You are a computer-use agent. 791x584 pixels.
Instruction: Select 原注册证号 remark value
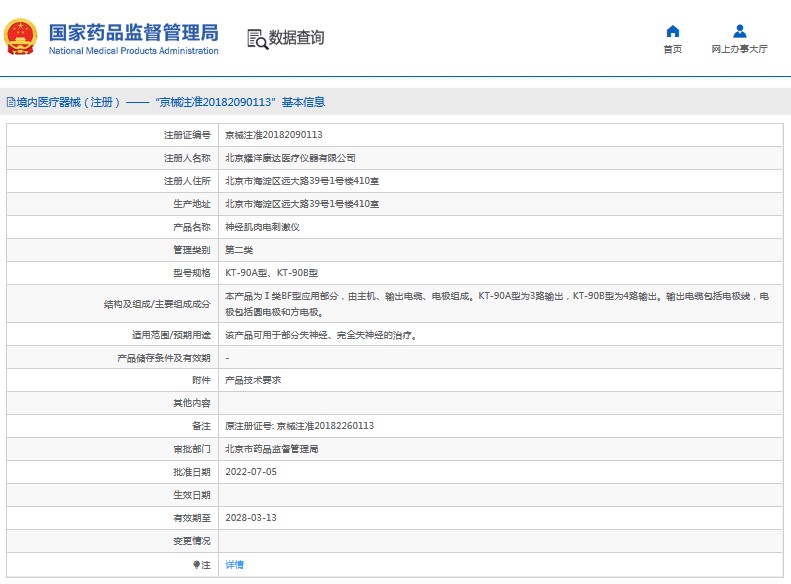(300, 426)
